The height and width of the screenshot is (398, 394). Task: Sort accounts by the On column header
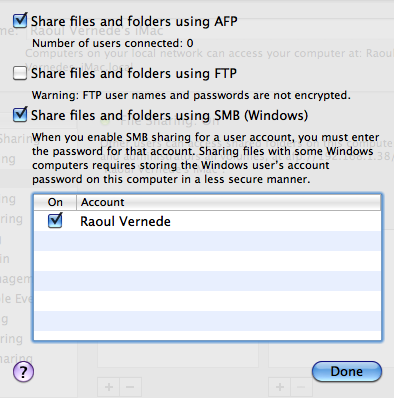click(55, 202)
